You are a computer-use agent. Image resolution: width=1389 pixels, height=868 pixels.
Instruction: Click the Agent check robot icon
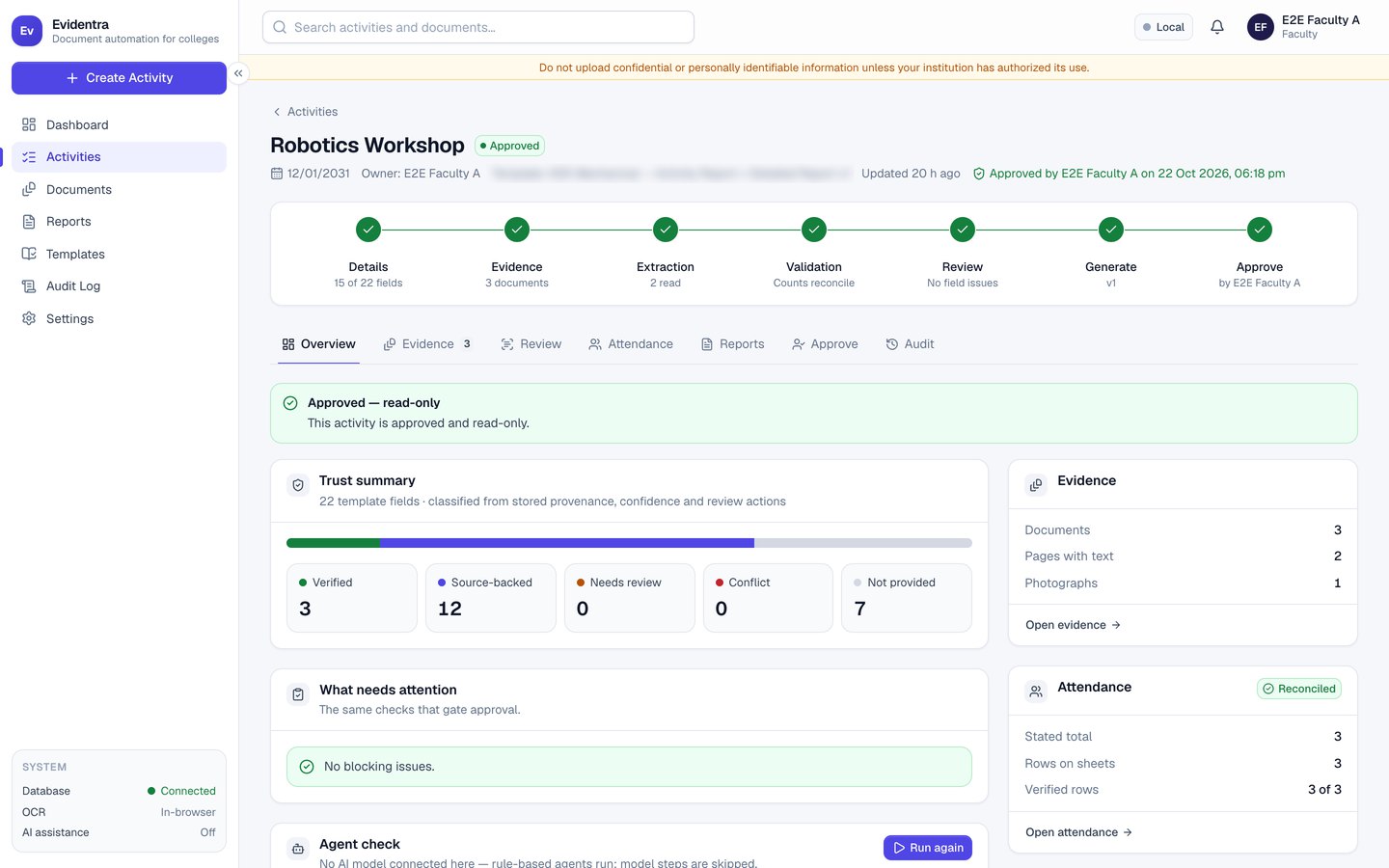tap(298, 849)
